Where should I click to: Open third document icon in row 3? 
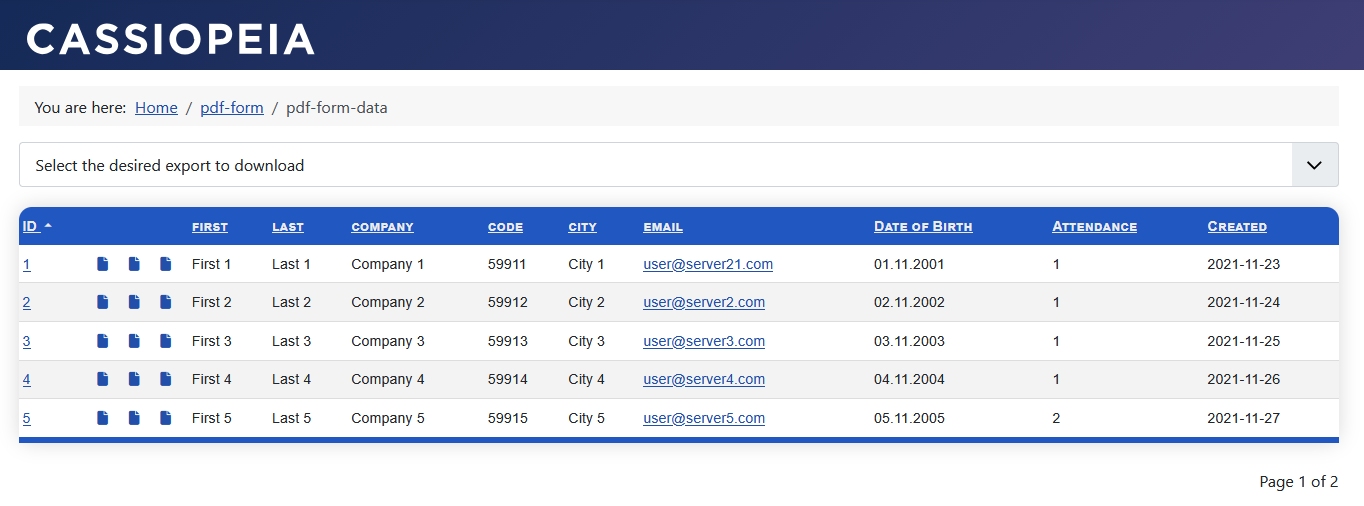click(x=166, y=341)
